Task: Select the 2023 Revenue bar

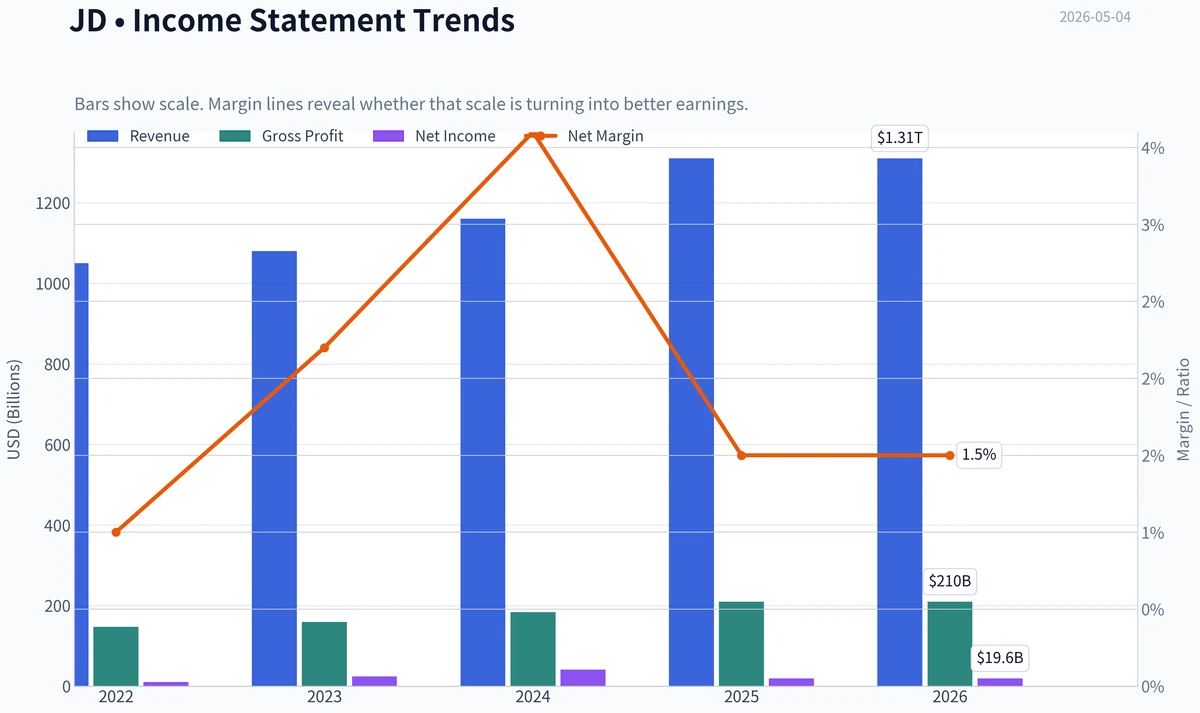Action: point(274,468)
